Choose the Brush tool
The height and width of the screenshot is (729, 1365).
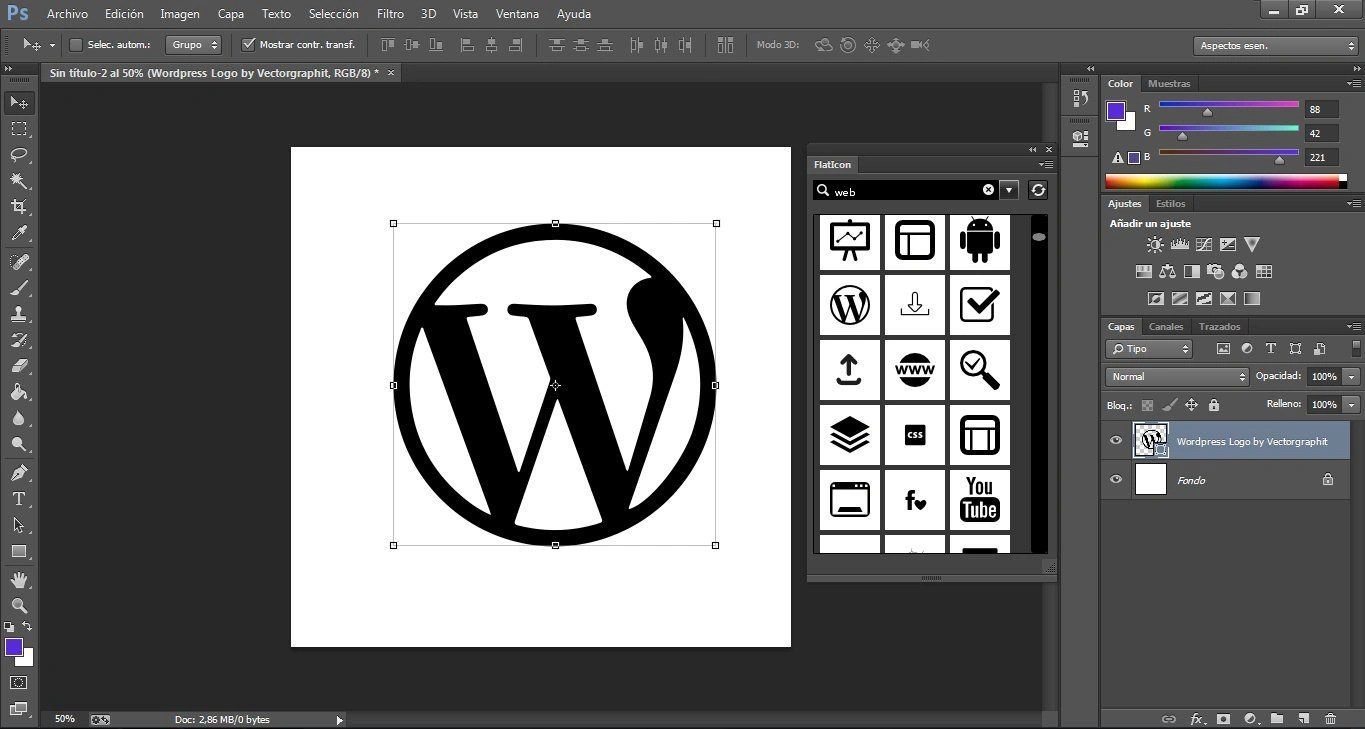pyautogui.click(x=19, y=288)
